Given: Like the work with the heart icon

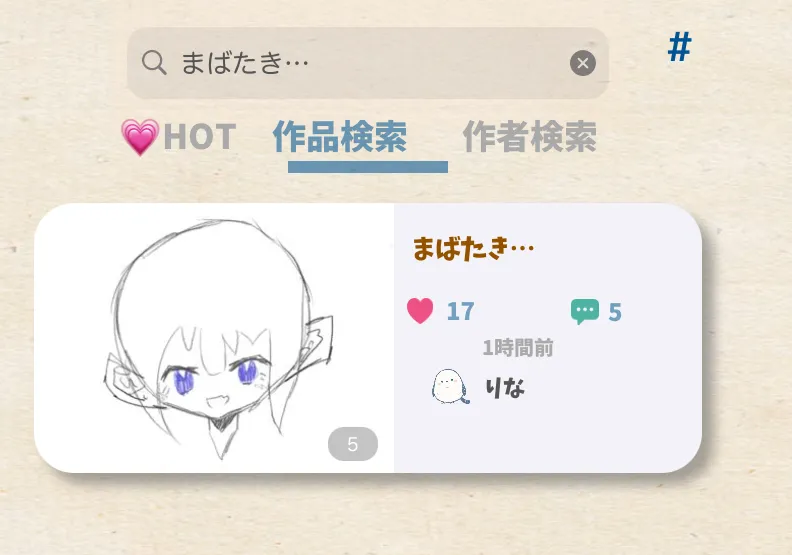Looking at the screenshot, I should (x=420, y=311).
